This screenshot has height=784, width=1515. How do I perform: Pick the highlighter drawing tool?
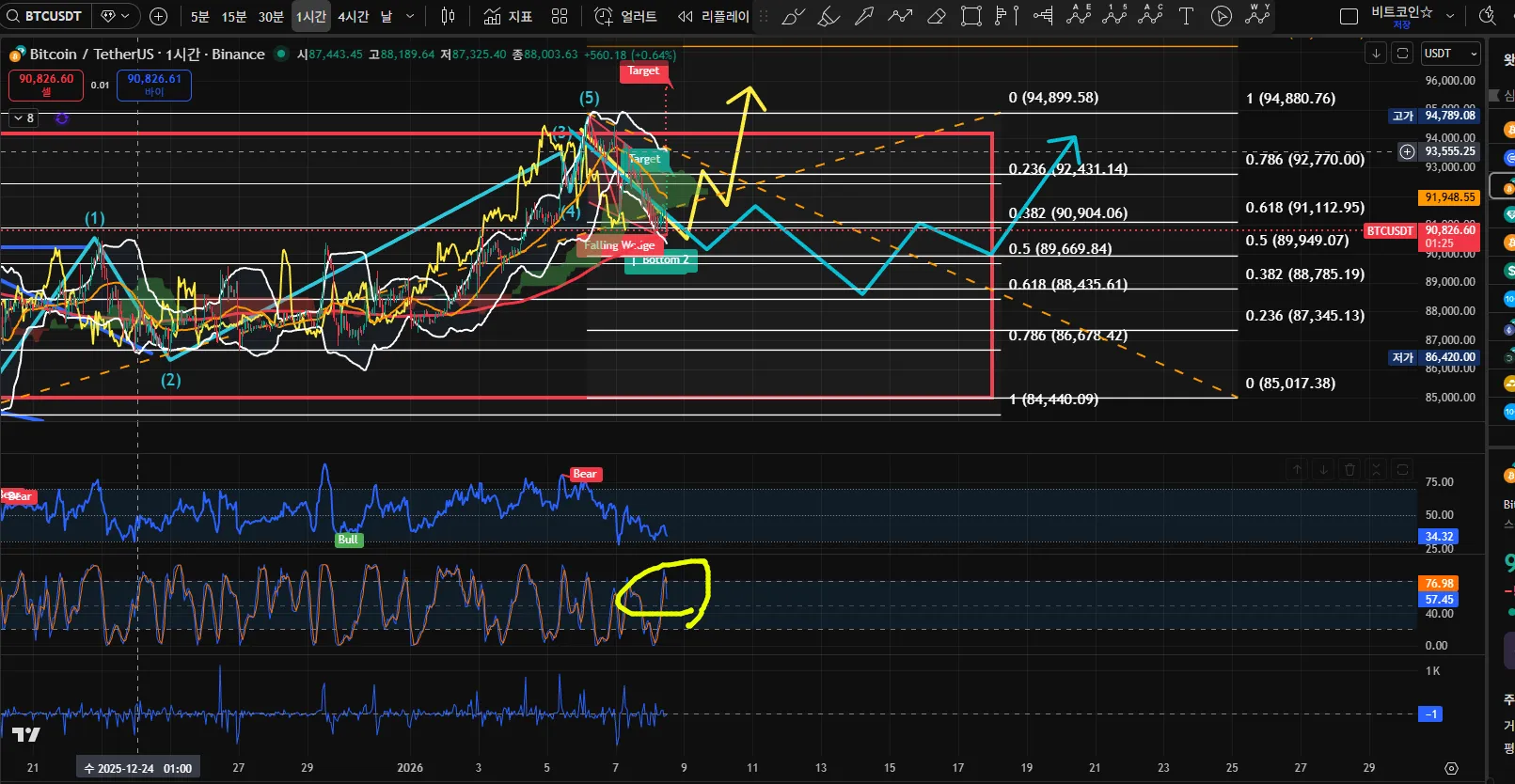[x=829, y=16]
